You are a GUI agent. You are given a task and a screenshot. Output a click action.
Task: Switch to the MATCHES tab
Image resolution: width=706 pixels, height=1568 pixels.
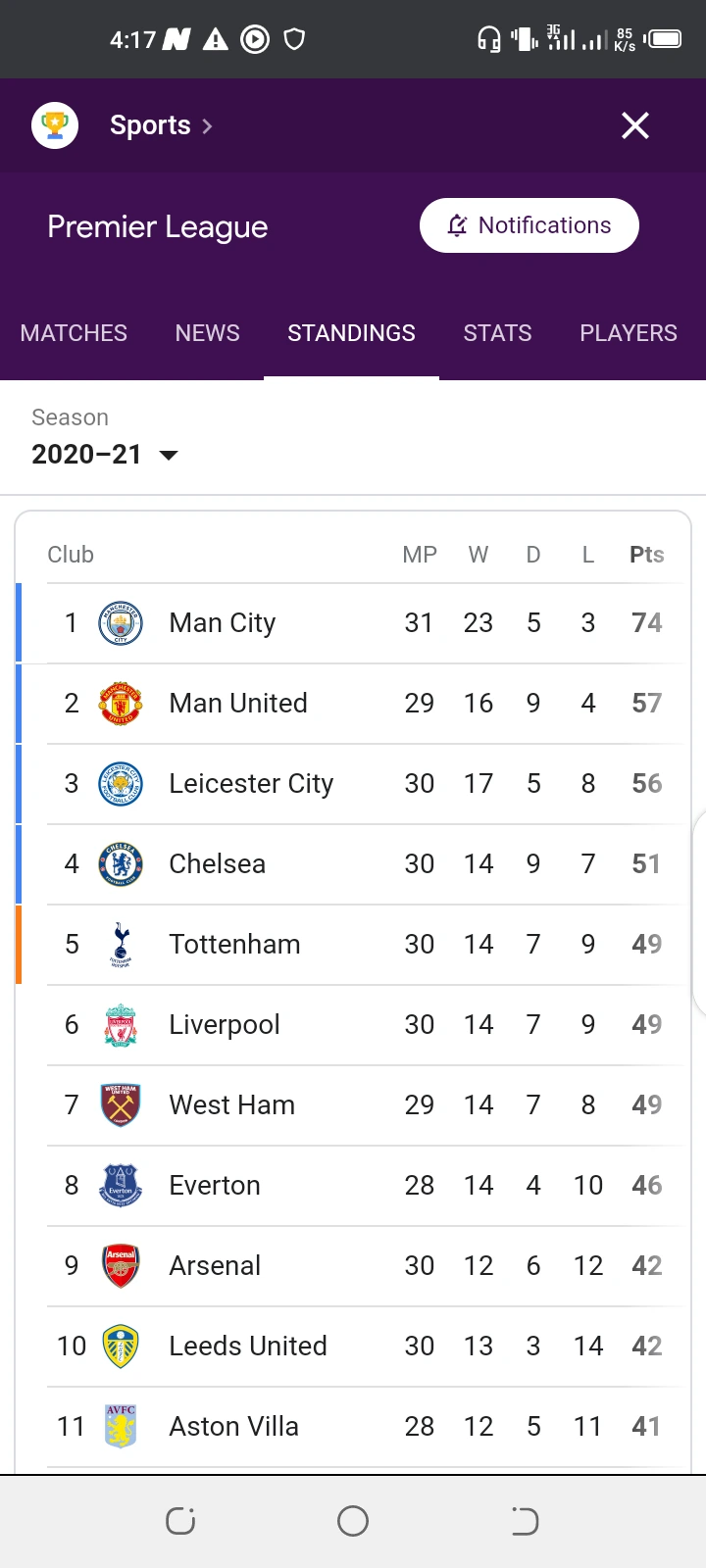pos(74,333)
